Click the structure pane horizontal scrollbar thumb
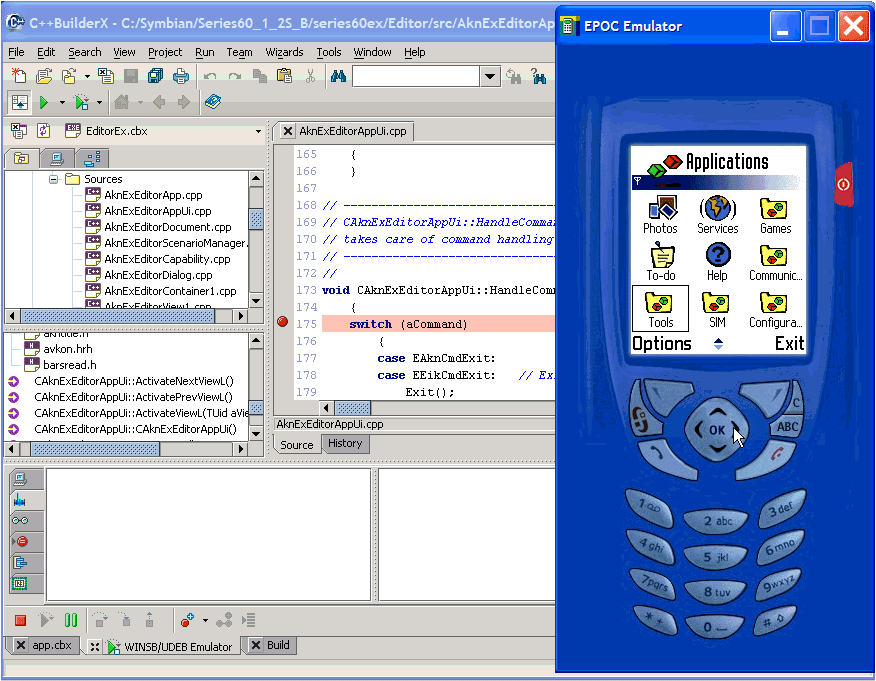 95,449
